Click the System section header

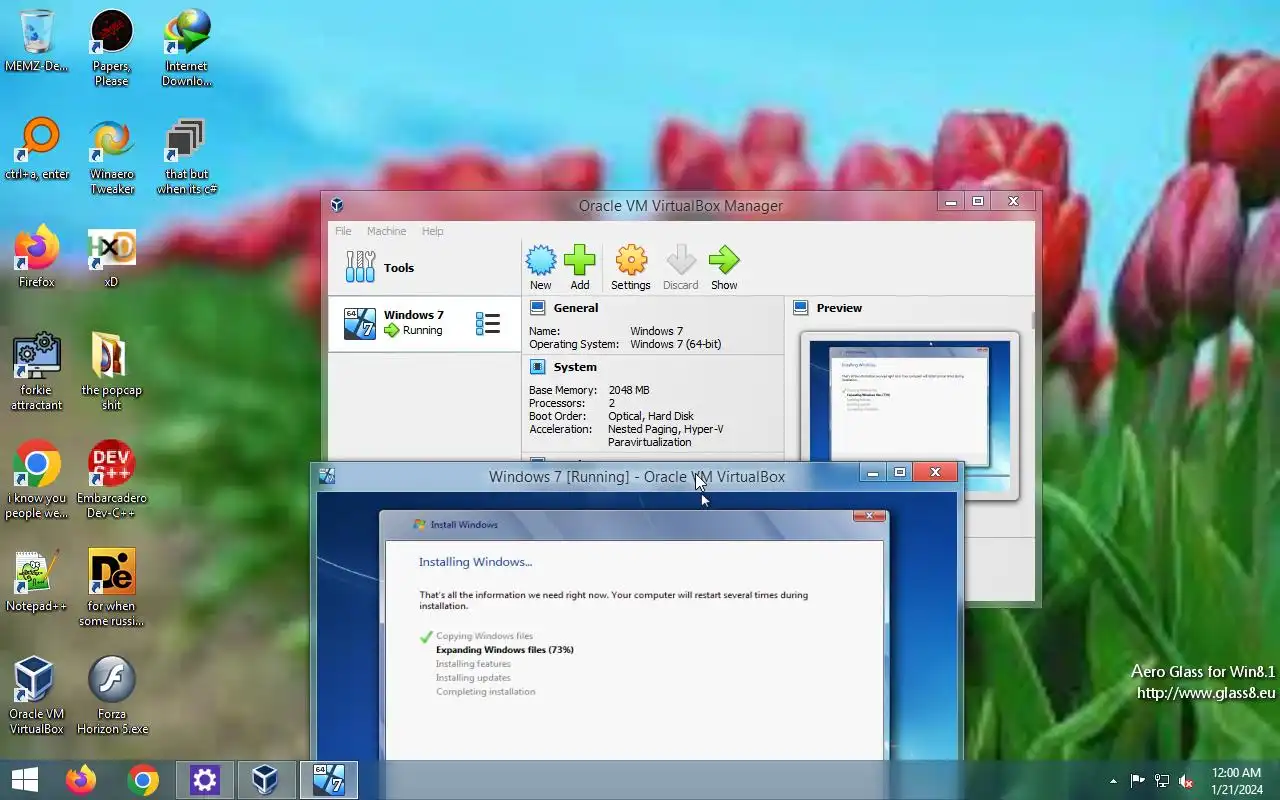tap(575, 367)
